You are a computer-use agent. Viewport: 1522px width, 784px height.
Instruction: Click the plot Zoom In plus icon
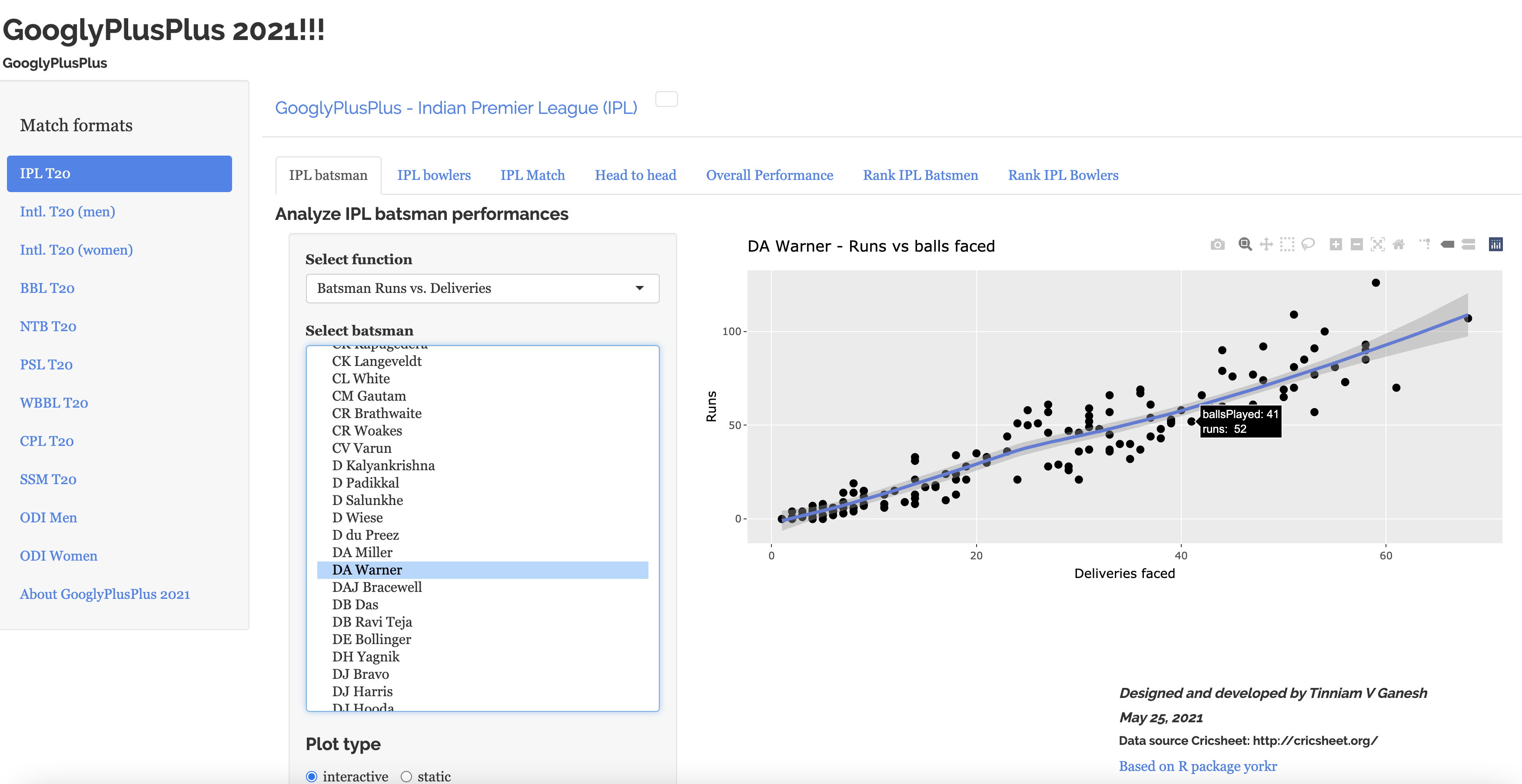click(x=1335, y=245)
